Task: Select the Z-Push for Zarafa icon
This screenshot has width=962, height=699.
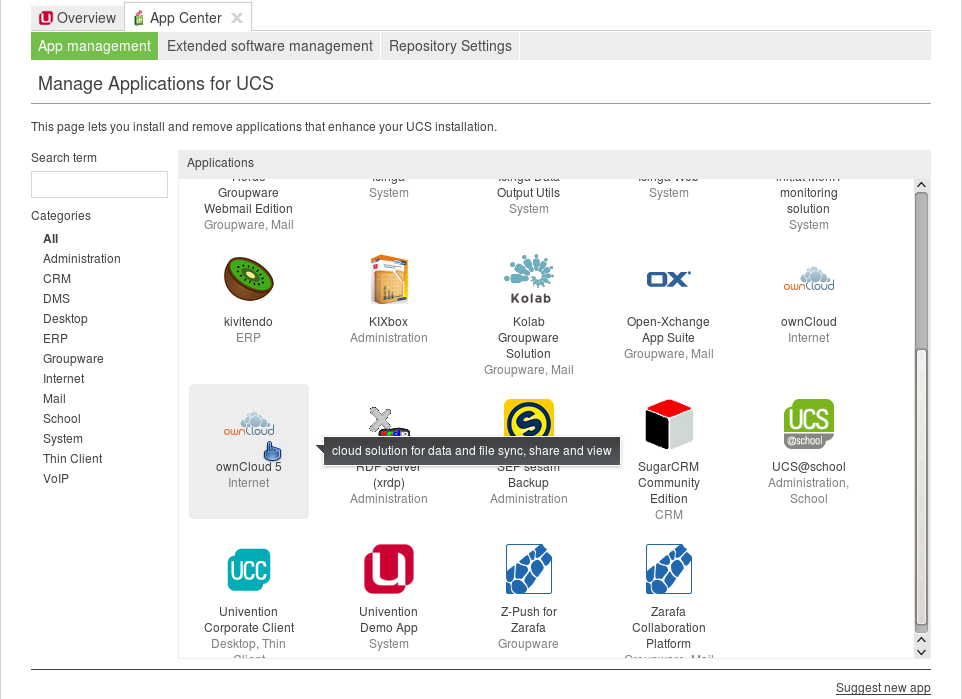Action: 528,568
